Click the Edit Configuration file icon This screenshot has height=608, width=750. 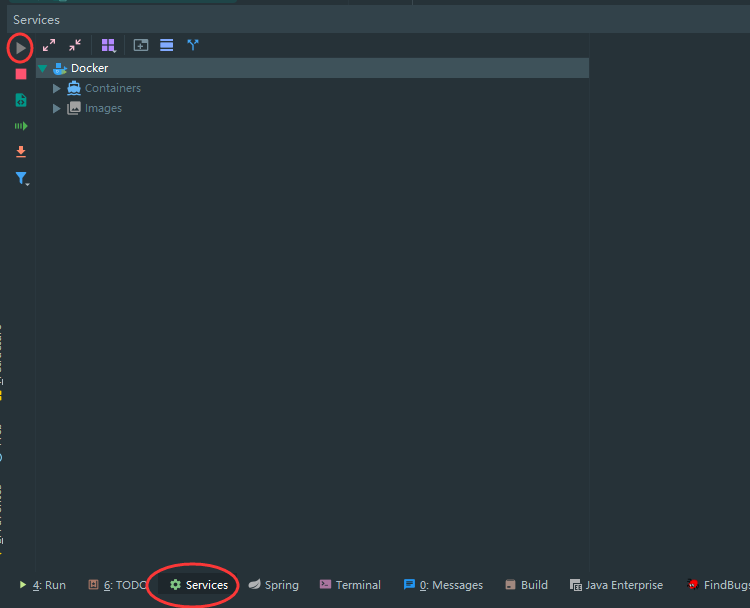pyautogui.click(x=21, y=100)
